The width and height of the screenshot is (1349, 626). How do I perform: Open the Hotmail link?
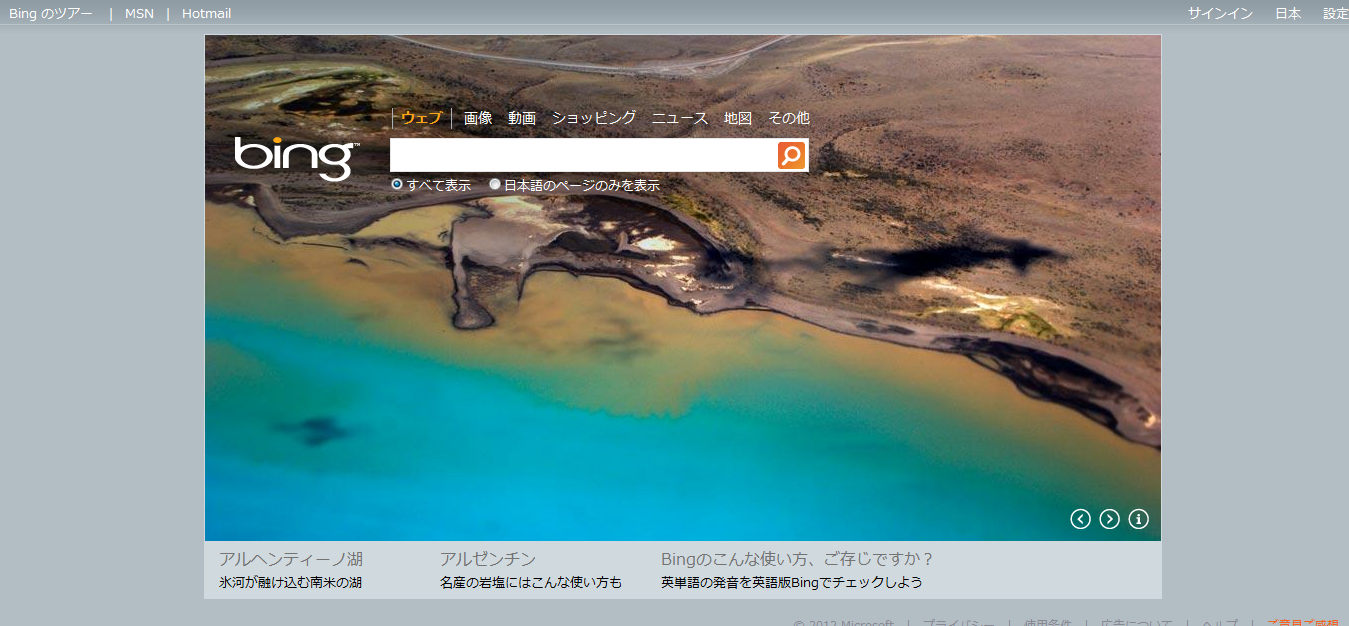pos(206,13)
